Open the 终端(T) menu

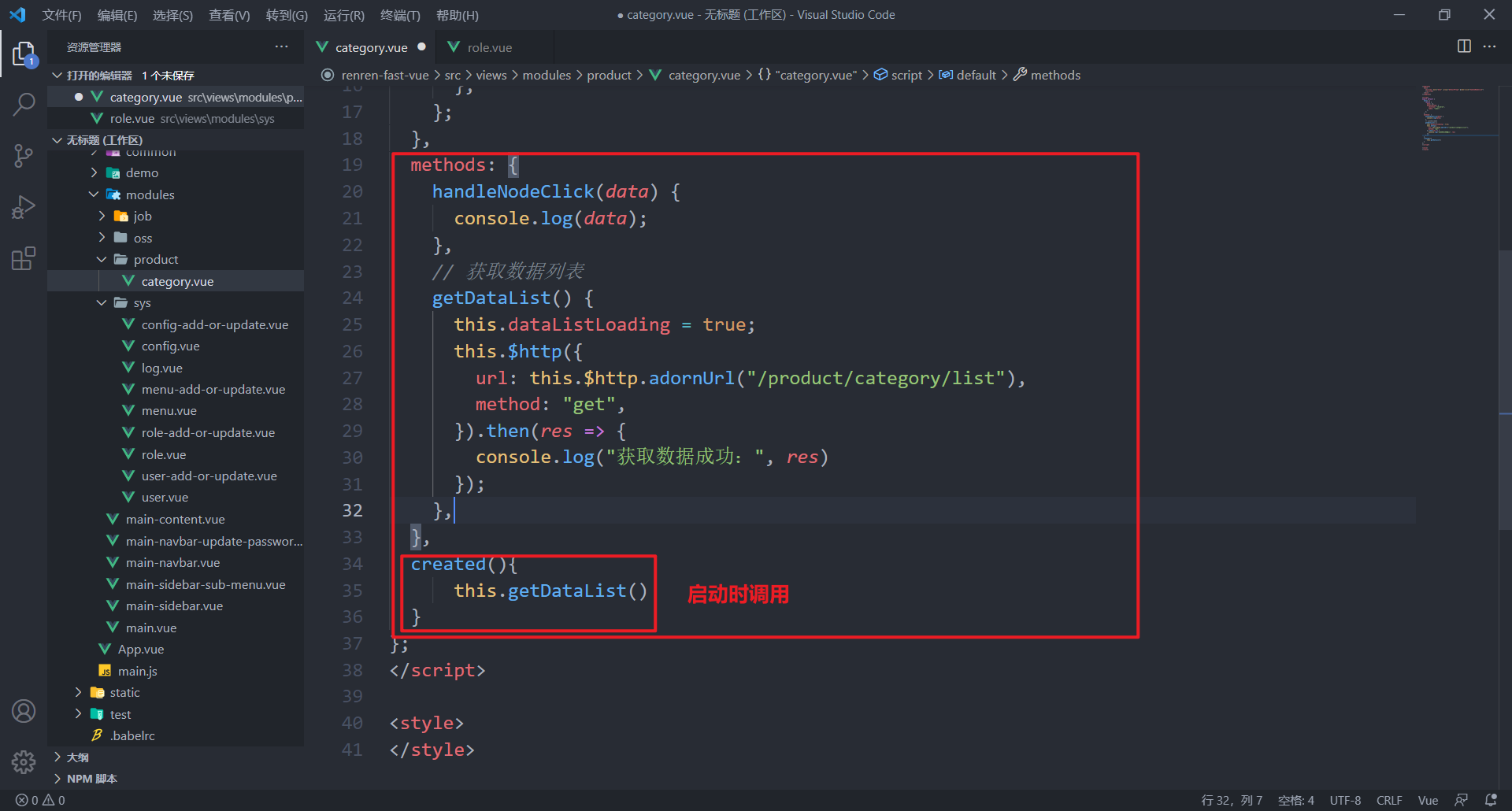pyautogui.click(x=400, y=15)
